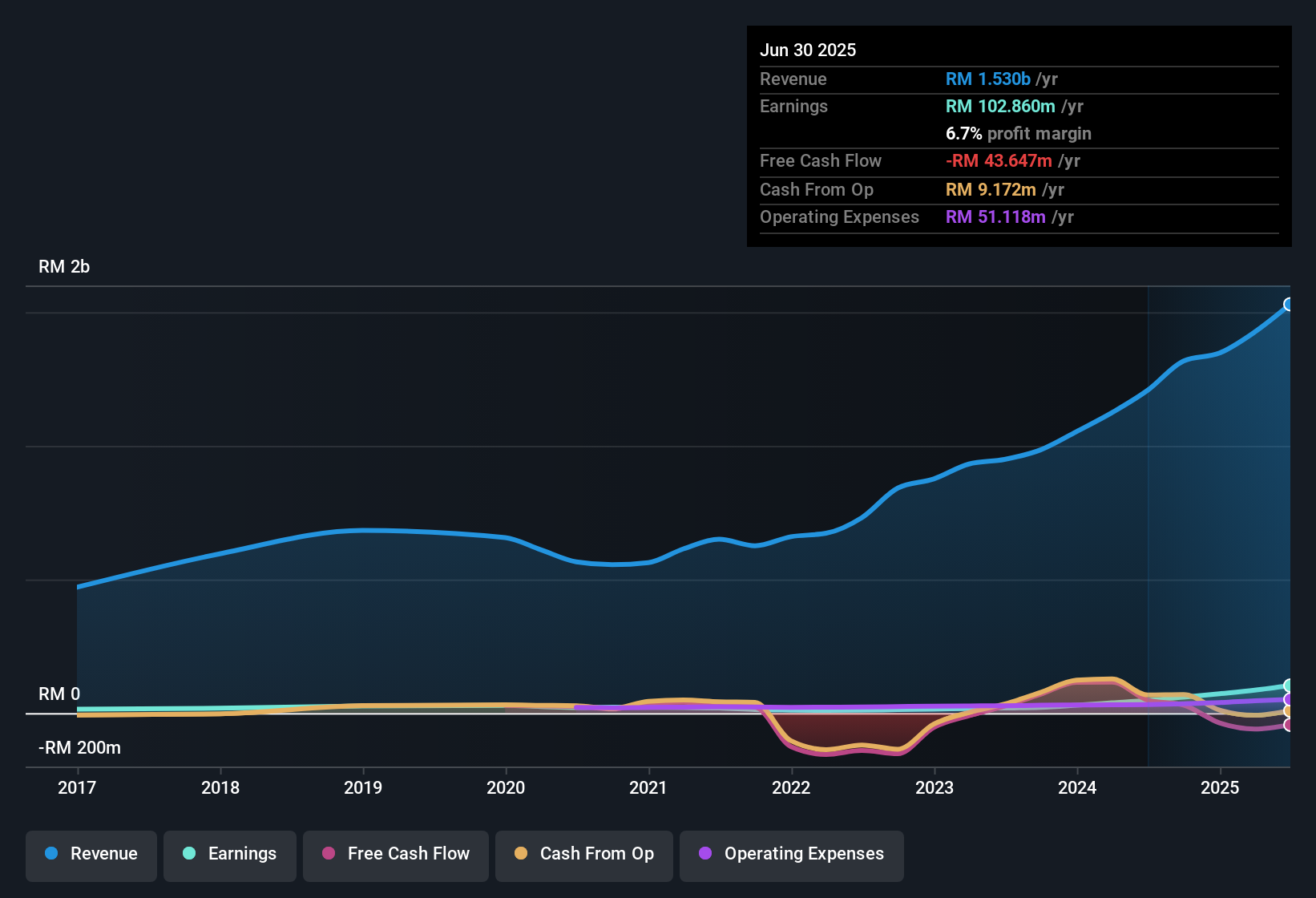
Task: Click the 2025 x-axis label
Action: coord(1220,787)
